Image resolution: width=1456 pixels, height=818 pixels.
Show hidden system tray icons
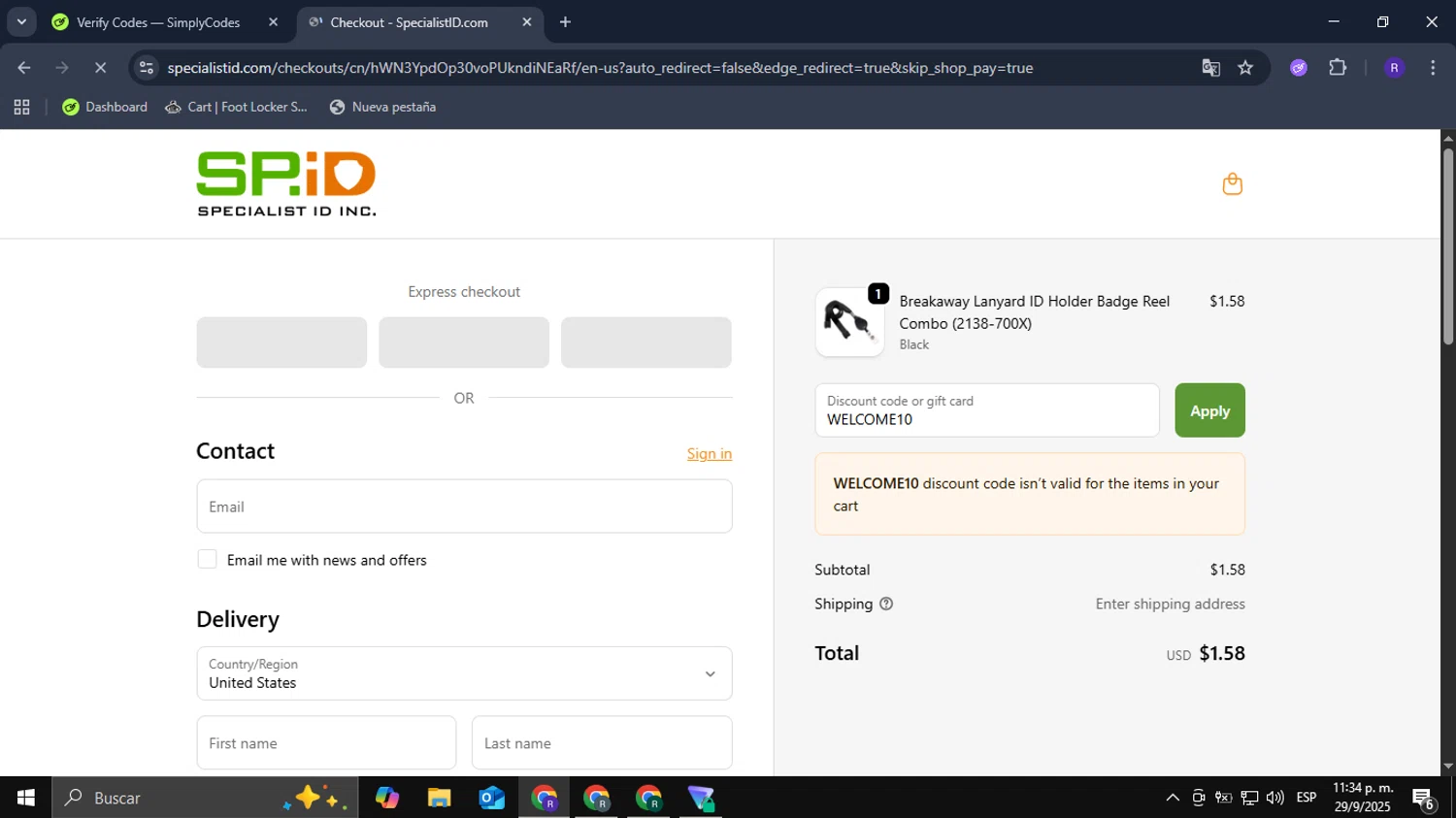tap(1173, 798)
